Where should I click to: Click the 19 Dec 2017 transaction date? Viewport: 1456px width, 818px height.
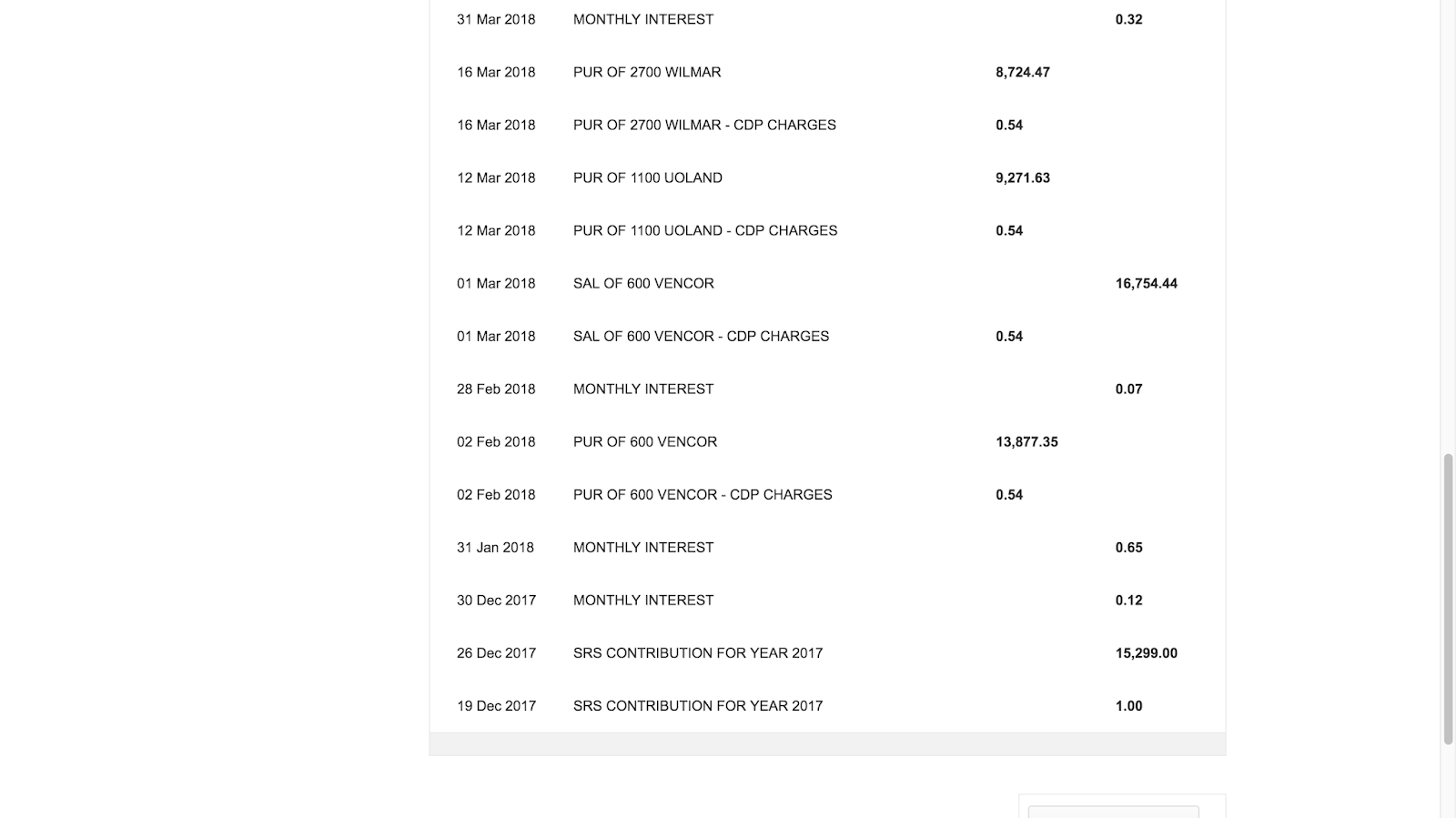pyautogui.click(x=496, y=705)
